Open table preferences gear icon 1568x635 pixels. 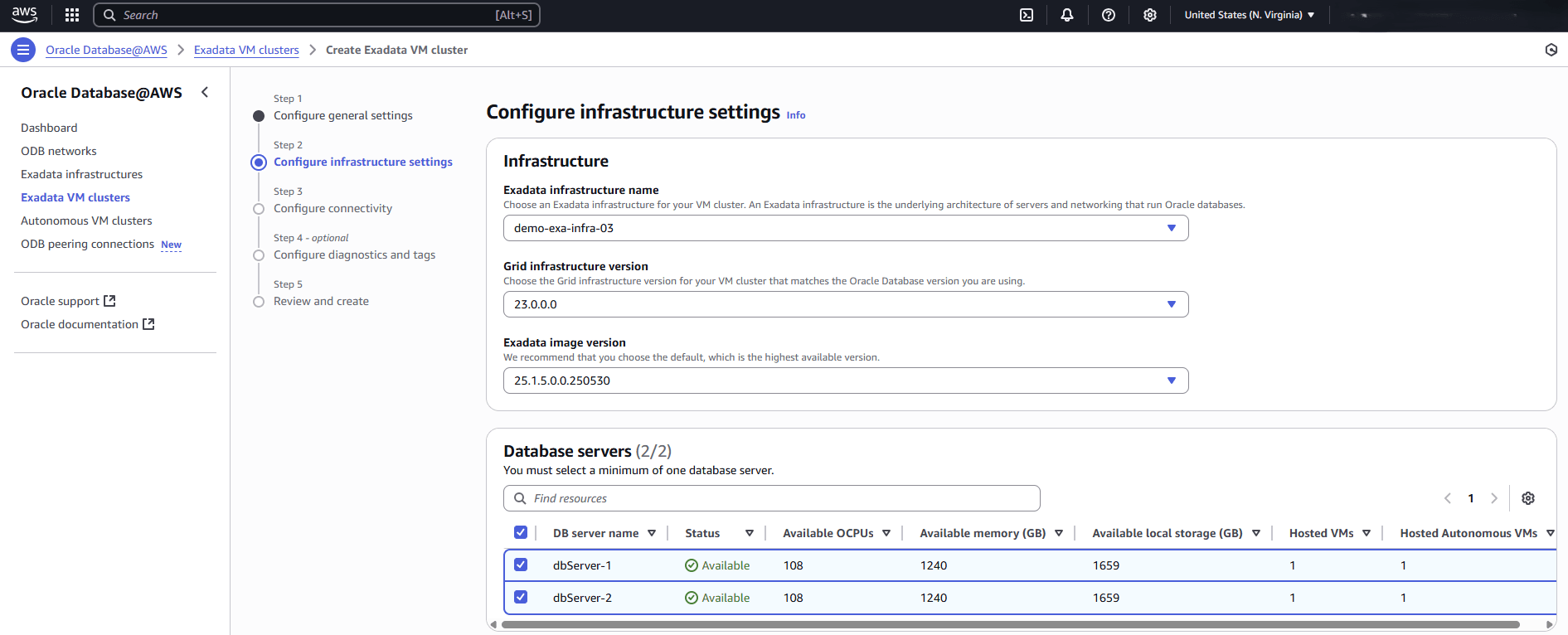tap(1528, 498)
